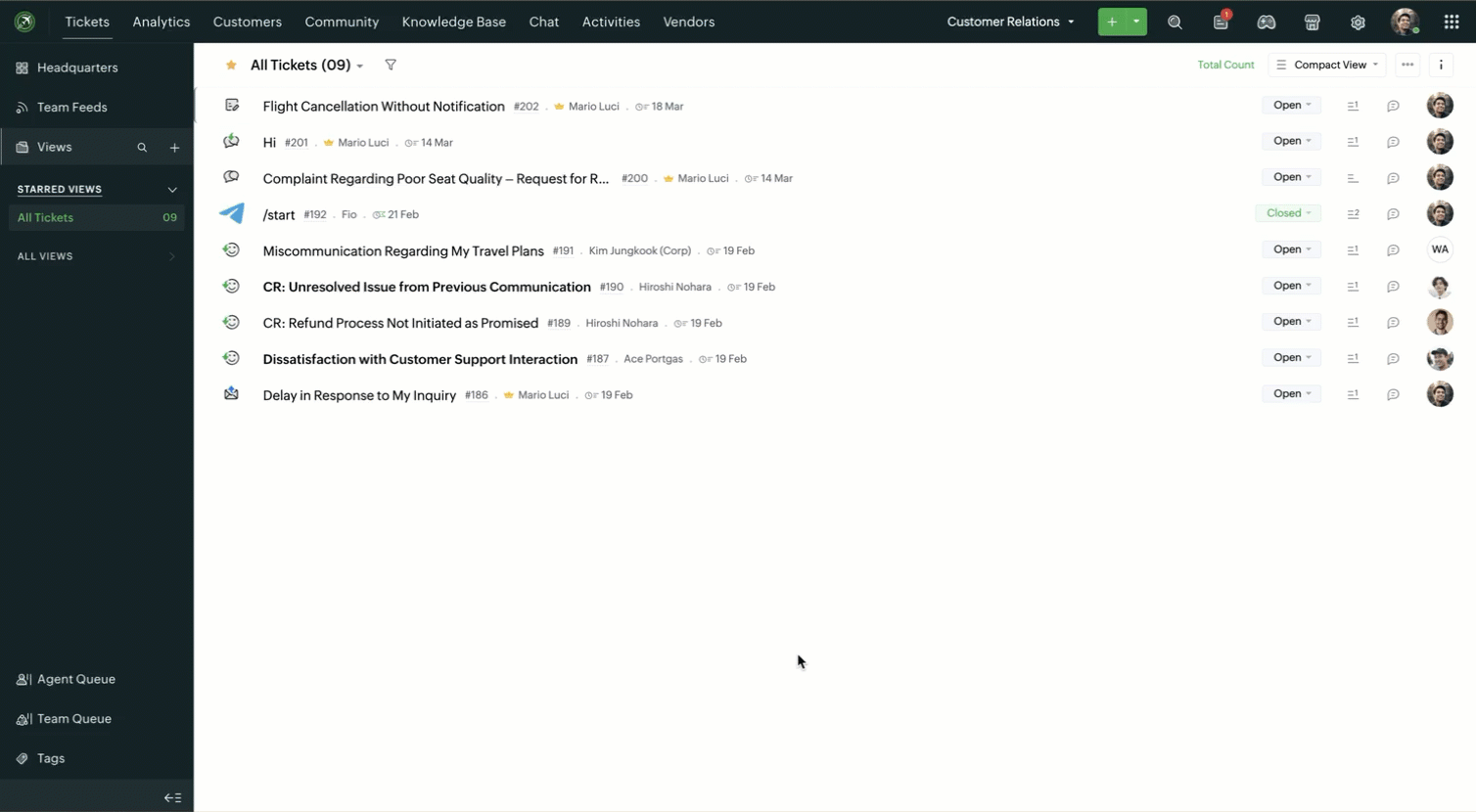Open ticket Miscommunication Regarding My Travel Plans

pos(403,251)
